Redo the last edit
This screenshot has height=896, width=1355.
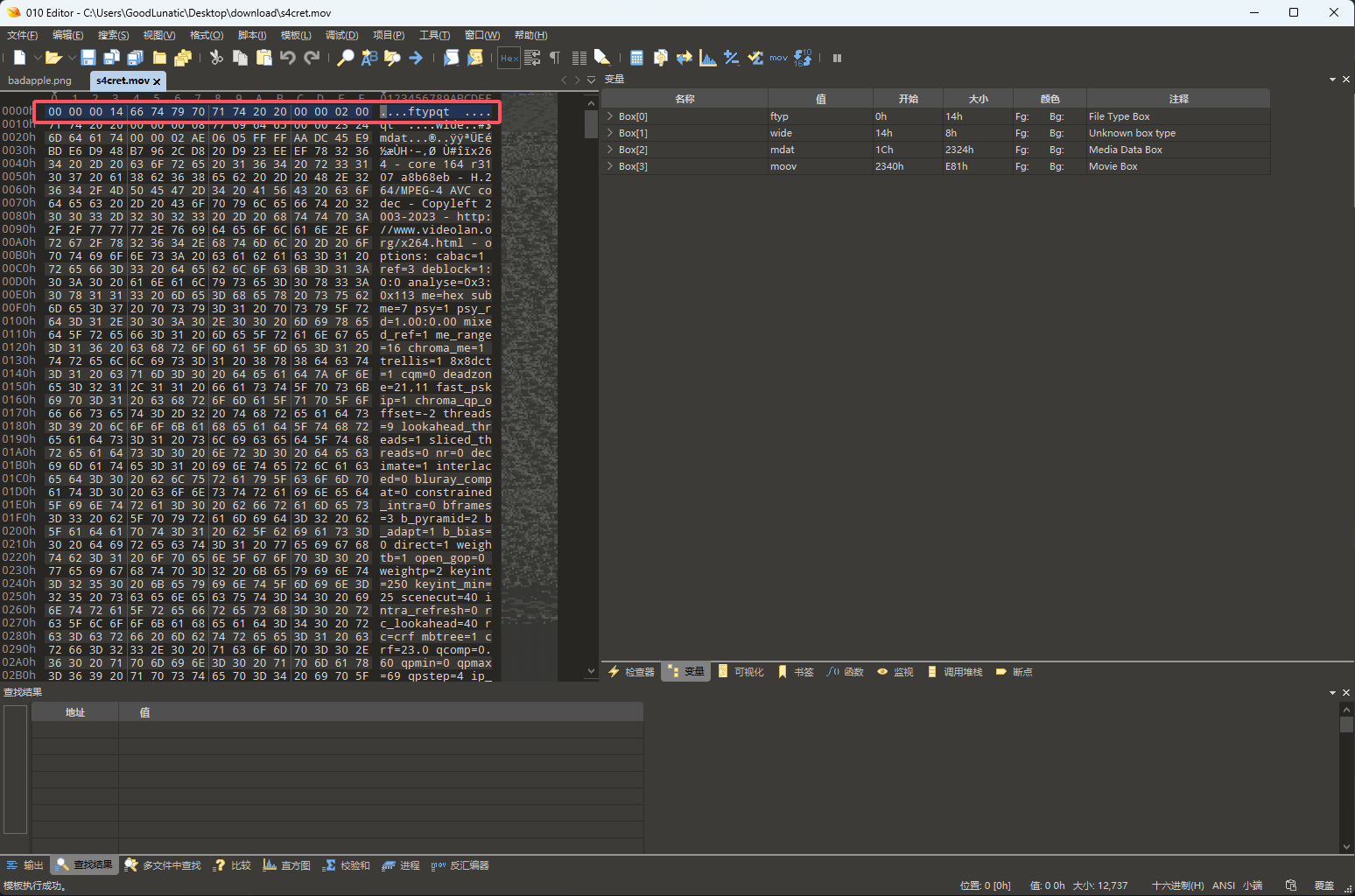[312, 58]
